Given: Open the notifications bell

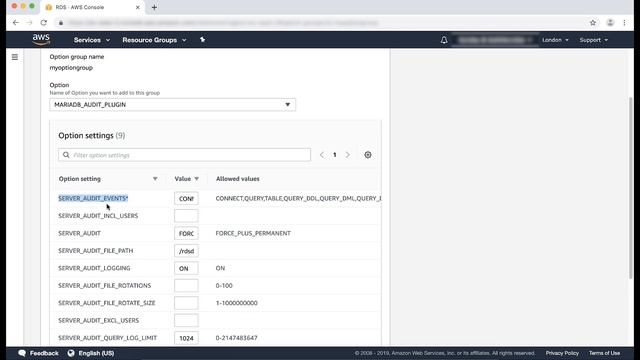Looking at the screenshot, I should [x=444, y=40].
